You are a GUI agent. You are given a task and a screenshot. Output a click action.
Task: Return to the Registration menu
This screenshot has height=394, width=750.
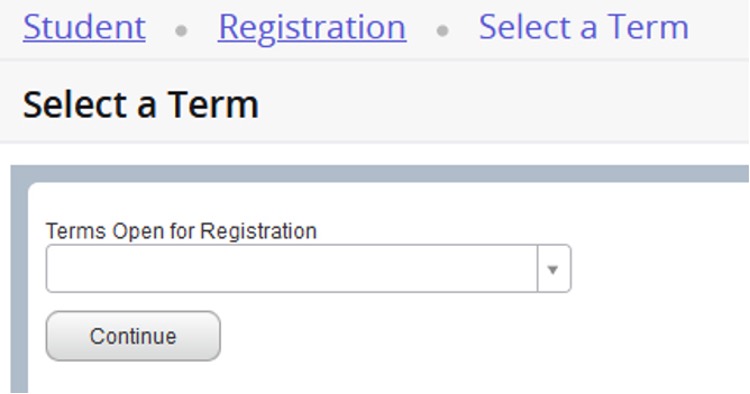[x=312, y=28]
